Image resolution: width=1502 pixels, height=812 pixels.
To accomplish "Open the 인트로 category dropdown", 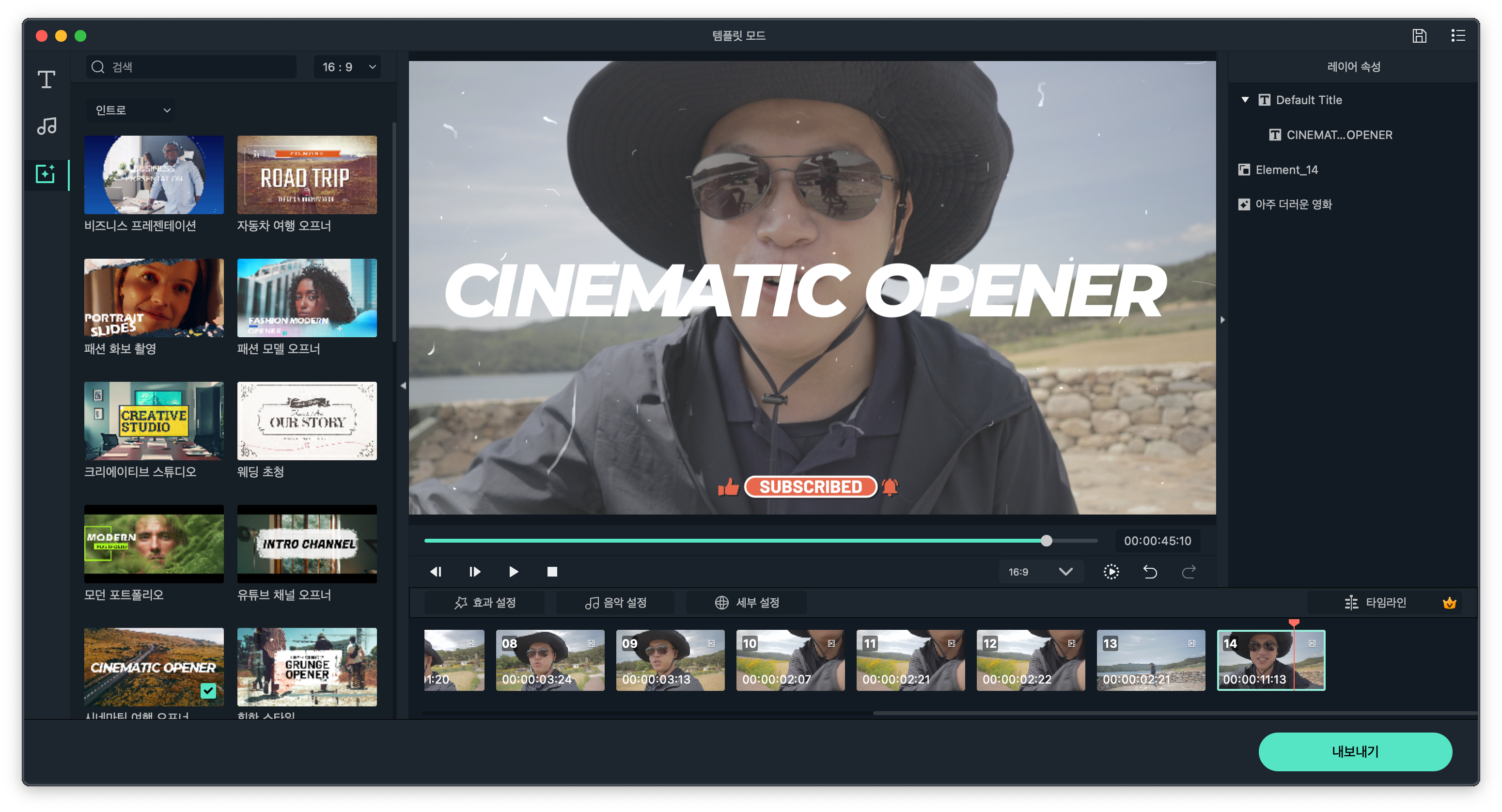I will coord(132,110).
